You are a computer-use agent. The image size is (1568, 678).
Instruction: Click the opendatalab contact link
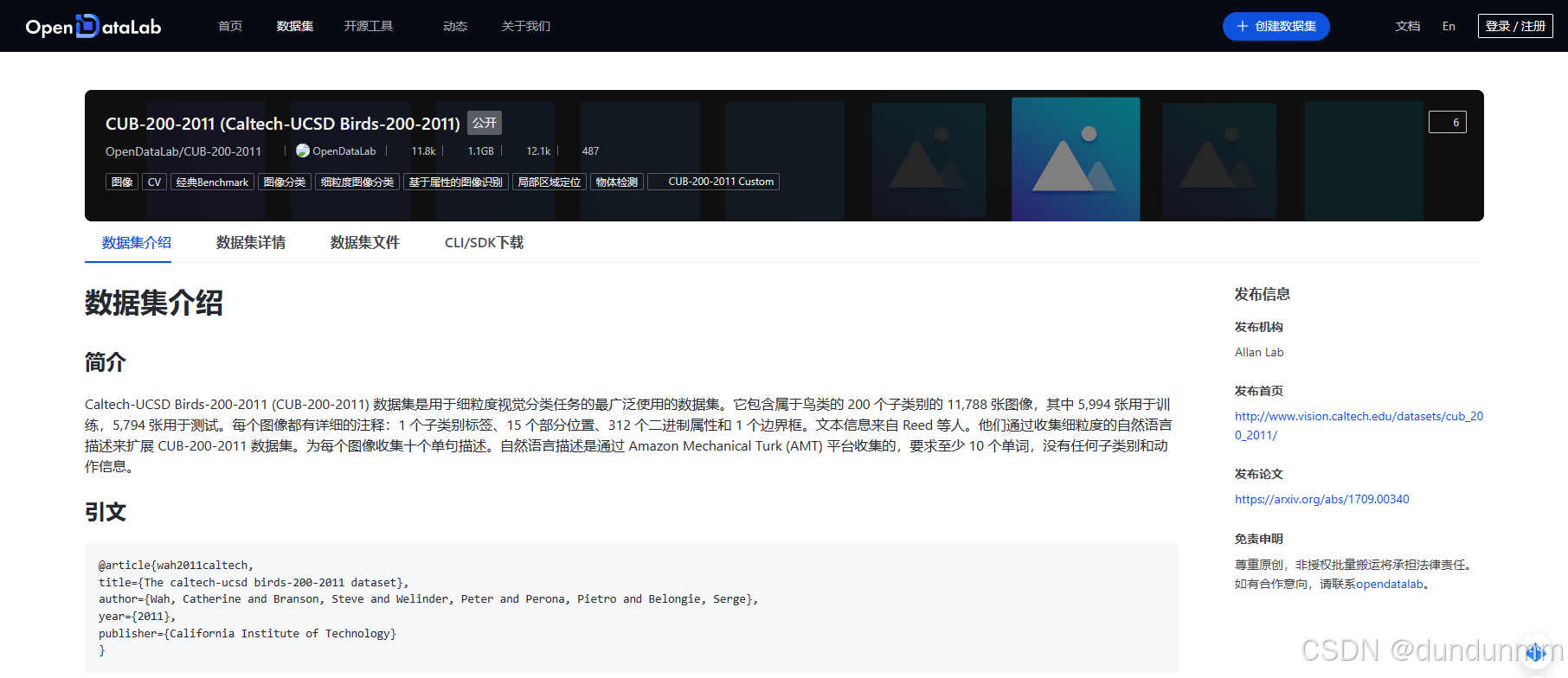(x=1390, y=585)
